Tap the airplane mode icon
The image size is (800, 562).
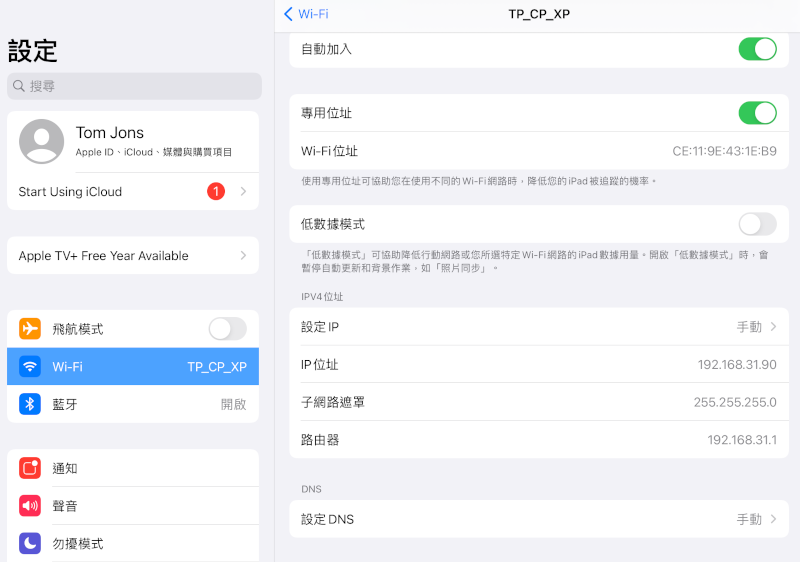(x=30, y=329)
